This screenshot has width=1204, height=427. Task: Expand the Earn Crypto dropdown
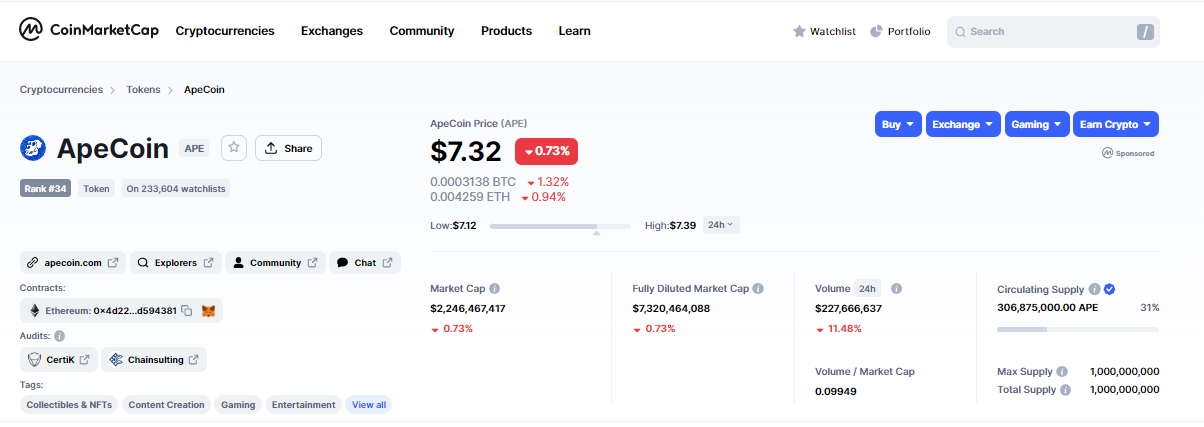1115,124
